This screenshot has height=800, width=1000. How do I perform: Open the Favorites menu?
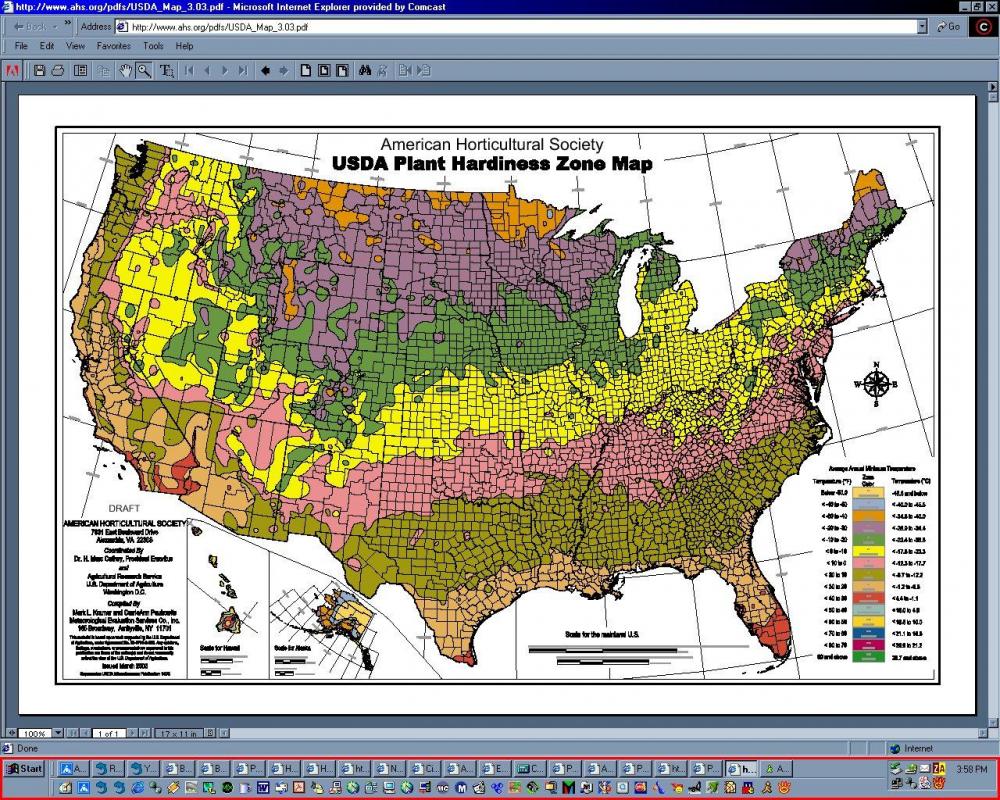pyautogui.click(x=113, y=46)
